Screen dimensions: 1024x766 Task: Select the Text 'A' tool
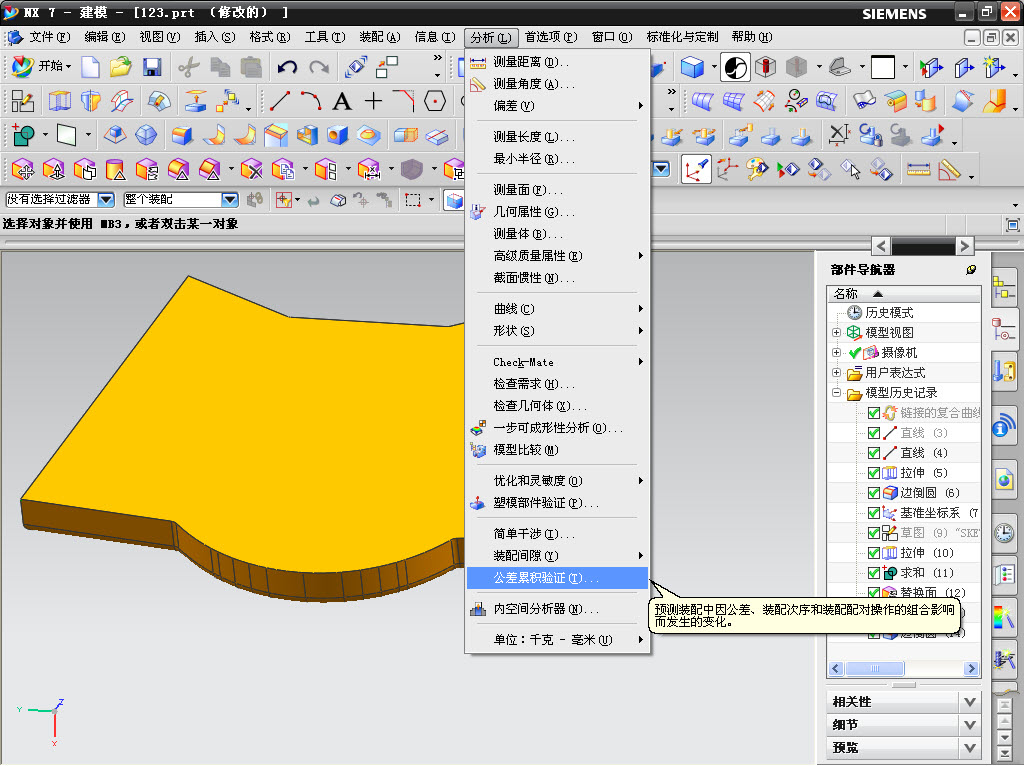pos(342,101)
